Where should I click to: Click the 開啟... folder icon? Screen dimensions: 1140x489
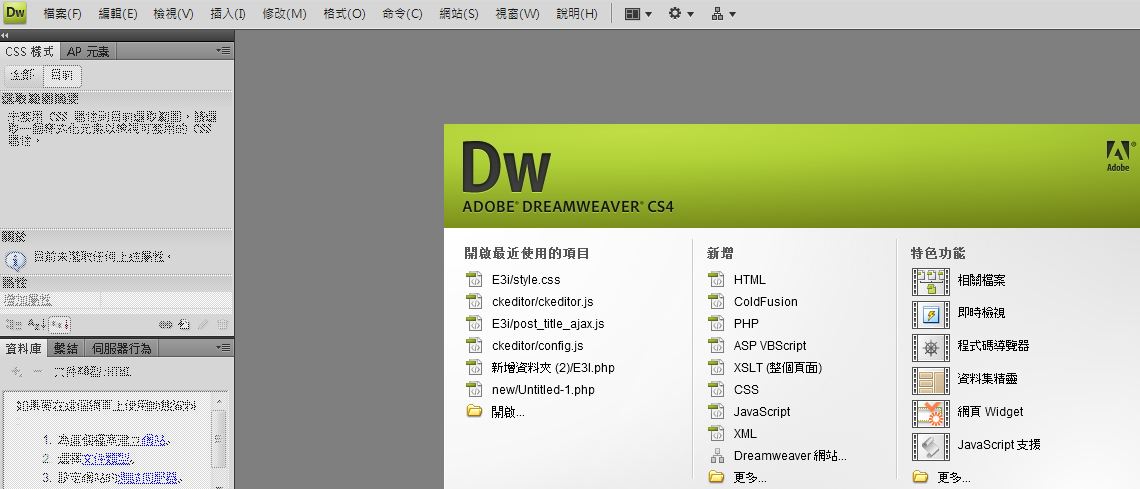(x=475, y=411)
